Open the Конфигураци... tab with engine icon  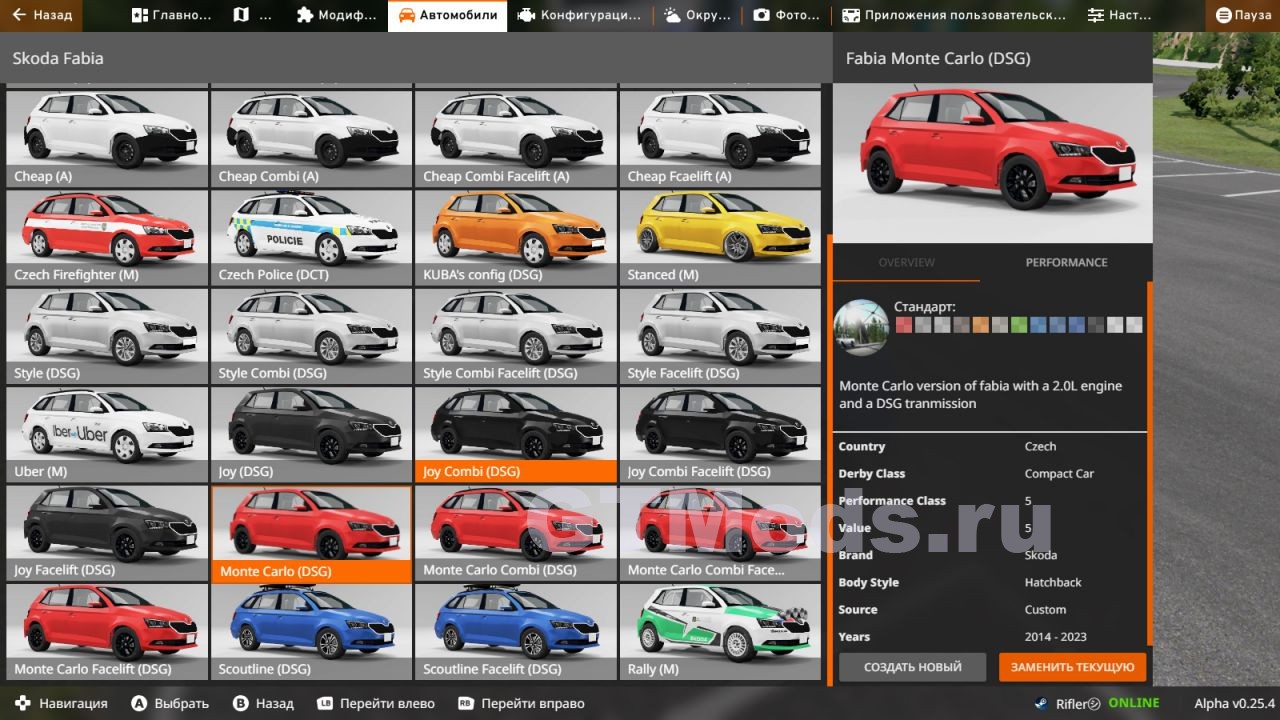[579, 15]
